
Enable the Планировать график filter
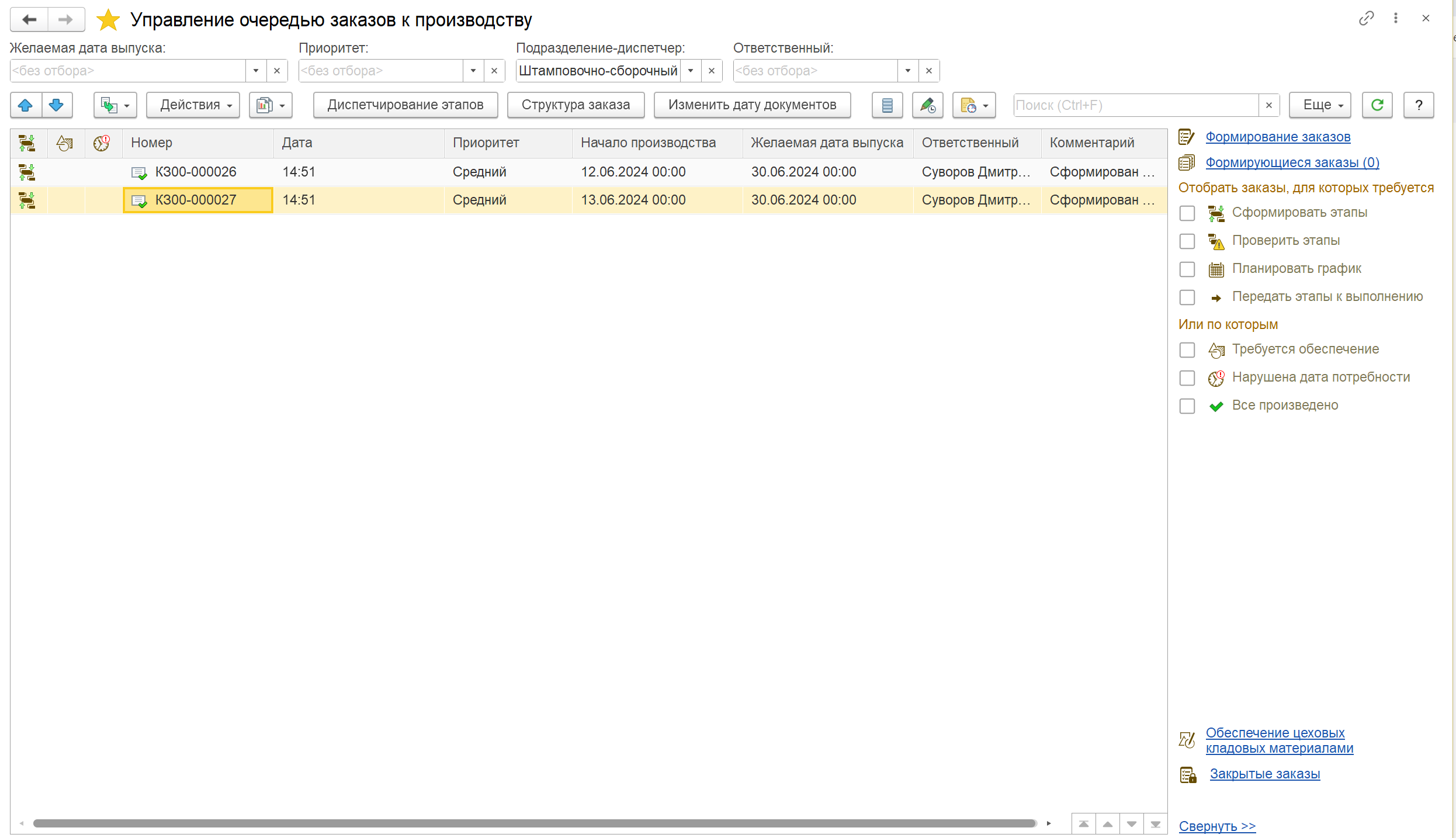(1187, 269)
